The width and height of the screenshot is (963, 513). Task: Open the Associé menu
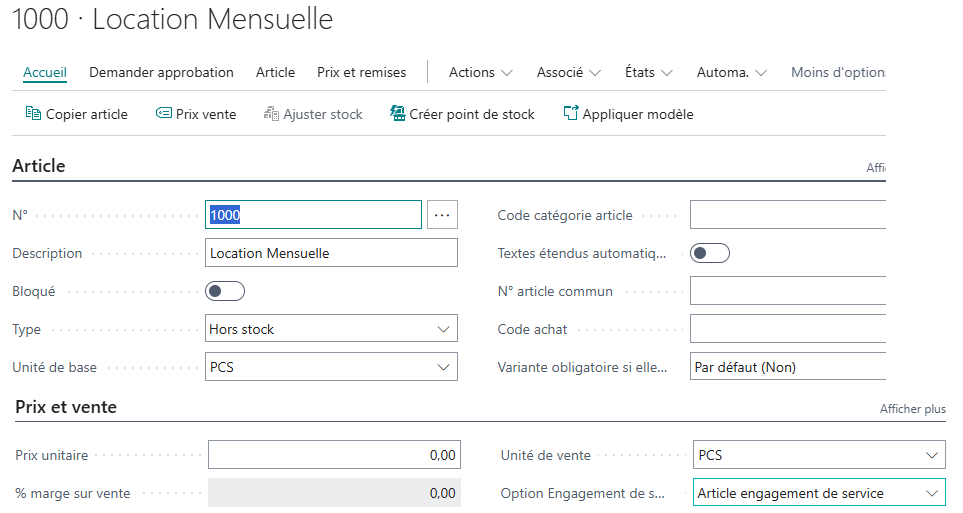[568, 72]
